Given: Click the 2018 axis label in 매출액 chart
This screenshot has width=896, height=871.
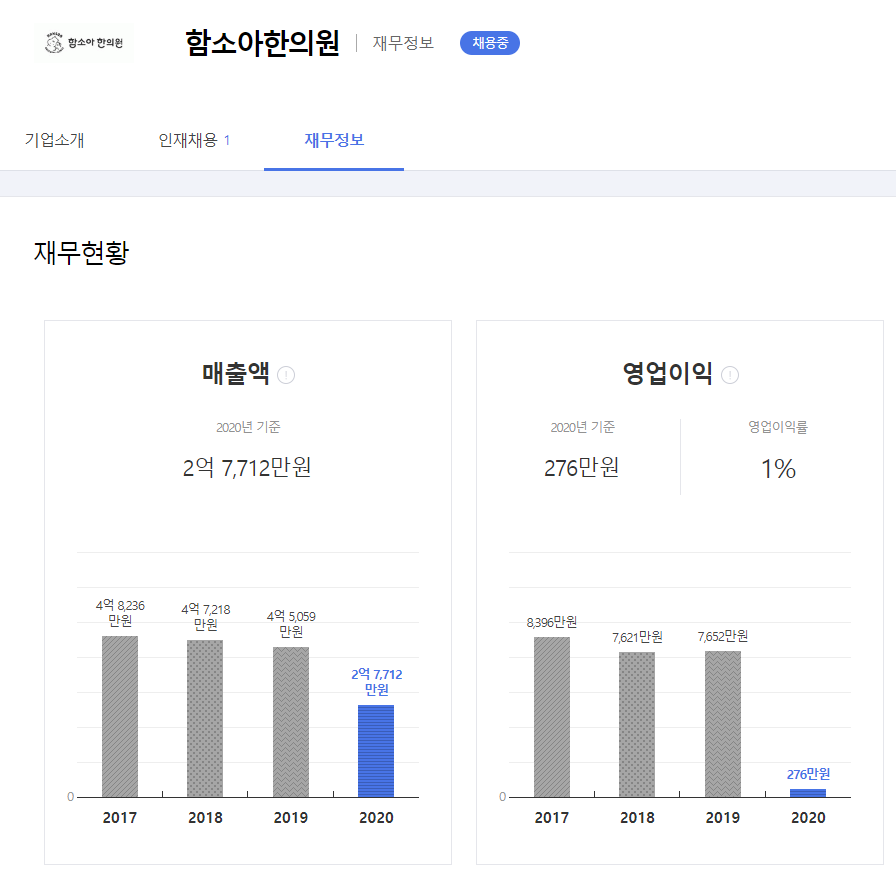Looking at the screenshot, I should click(205, 818).
